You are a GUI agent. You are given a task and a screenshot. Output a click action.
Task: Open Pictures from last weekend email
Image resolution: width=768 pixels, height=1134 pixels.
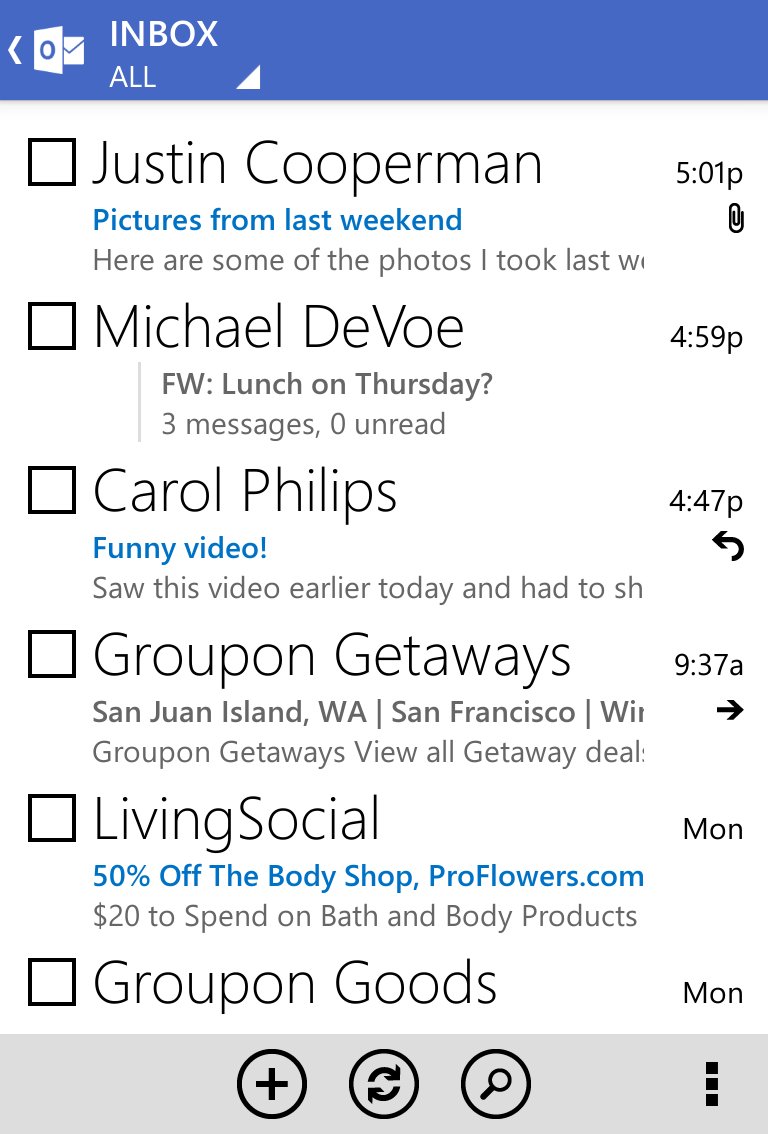[277, 220]
